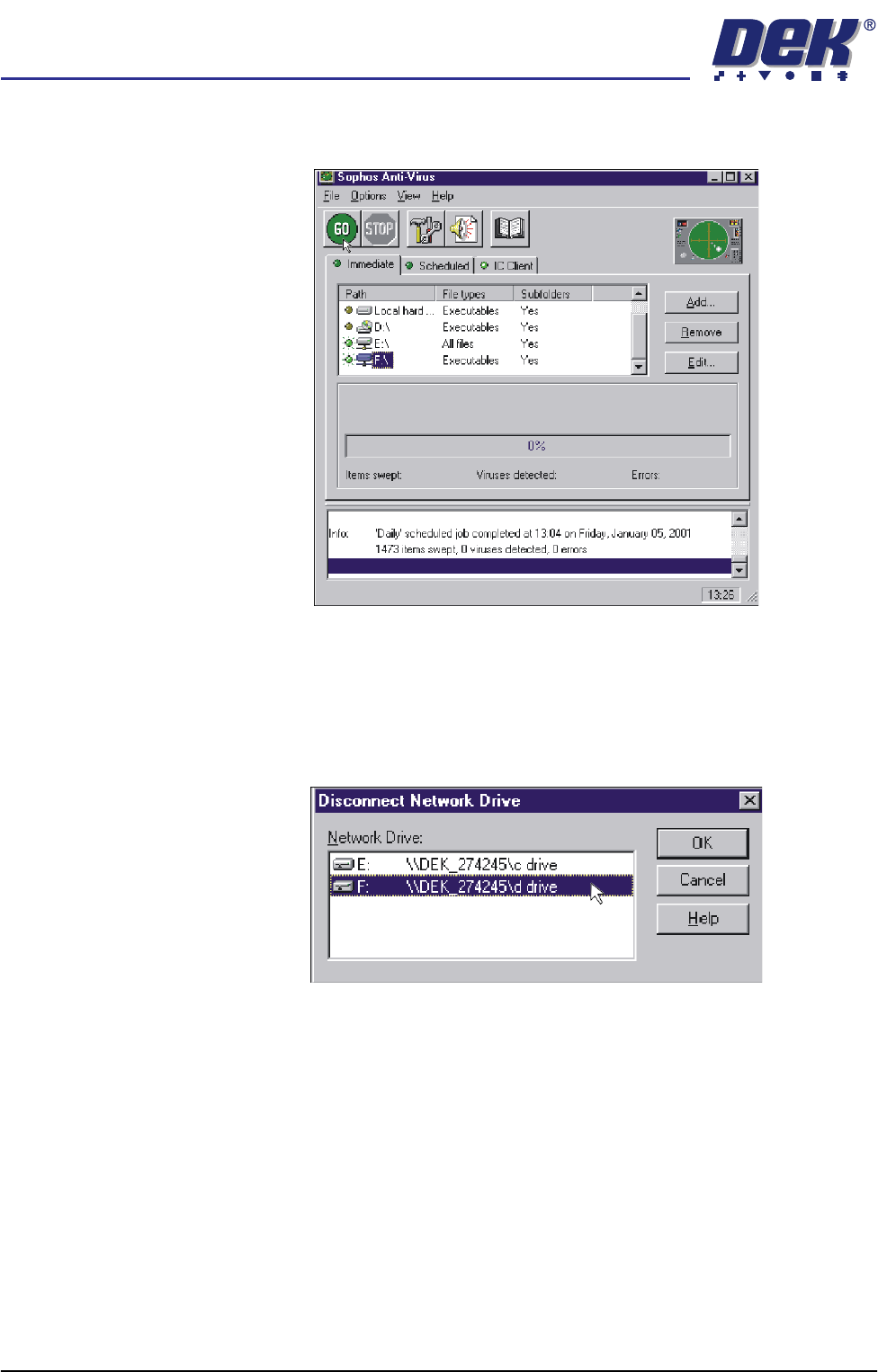
Task: Minimize the Sophos Anti-Virus window
Action: coord(714,177)
